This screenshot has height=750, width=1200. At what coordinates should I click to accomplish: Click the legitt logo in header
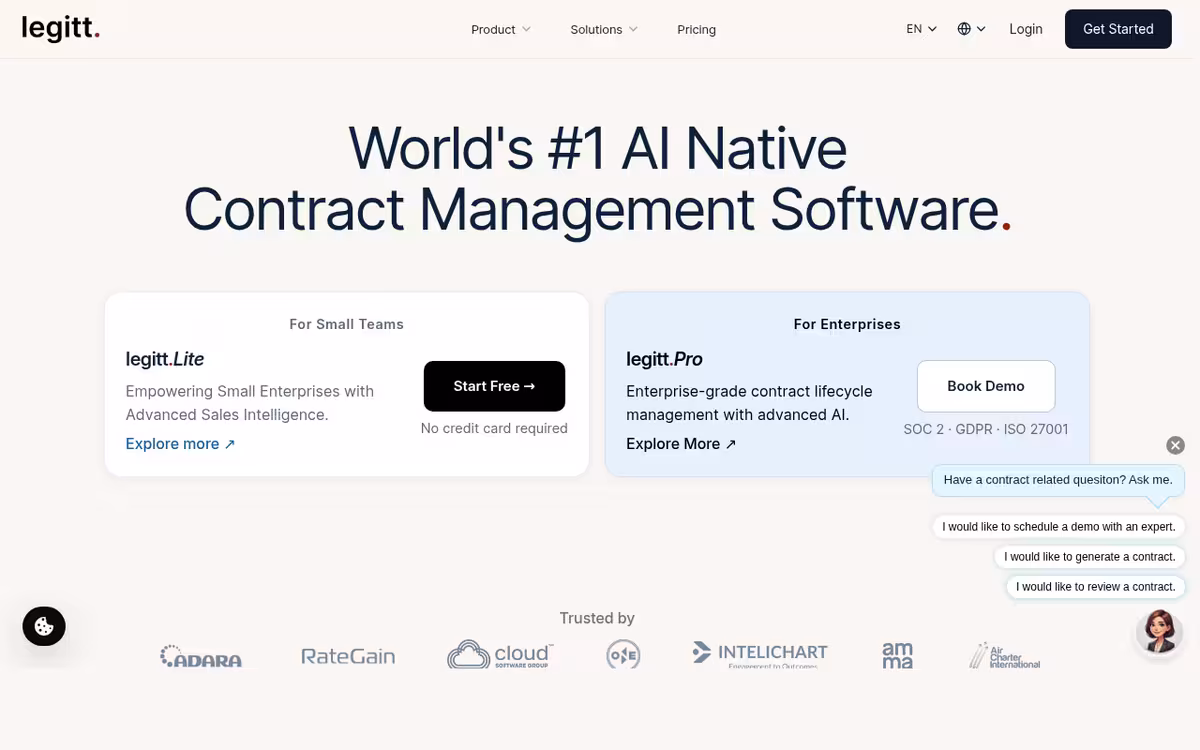coord(61,28)
